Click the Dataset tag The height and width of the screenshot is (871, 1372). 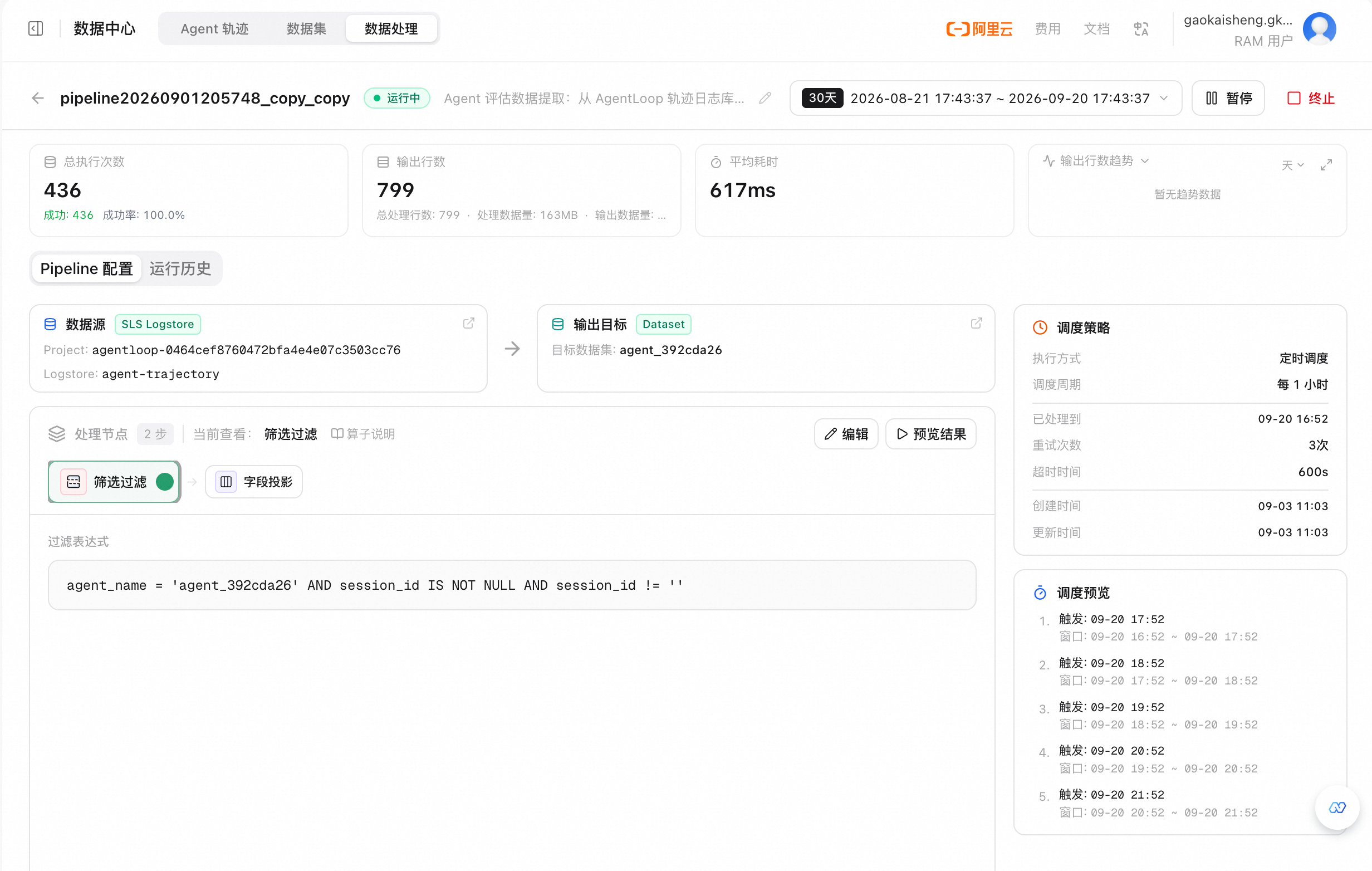coord(663,324)
